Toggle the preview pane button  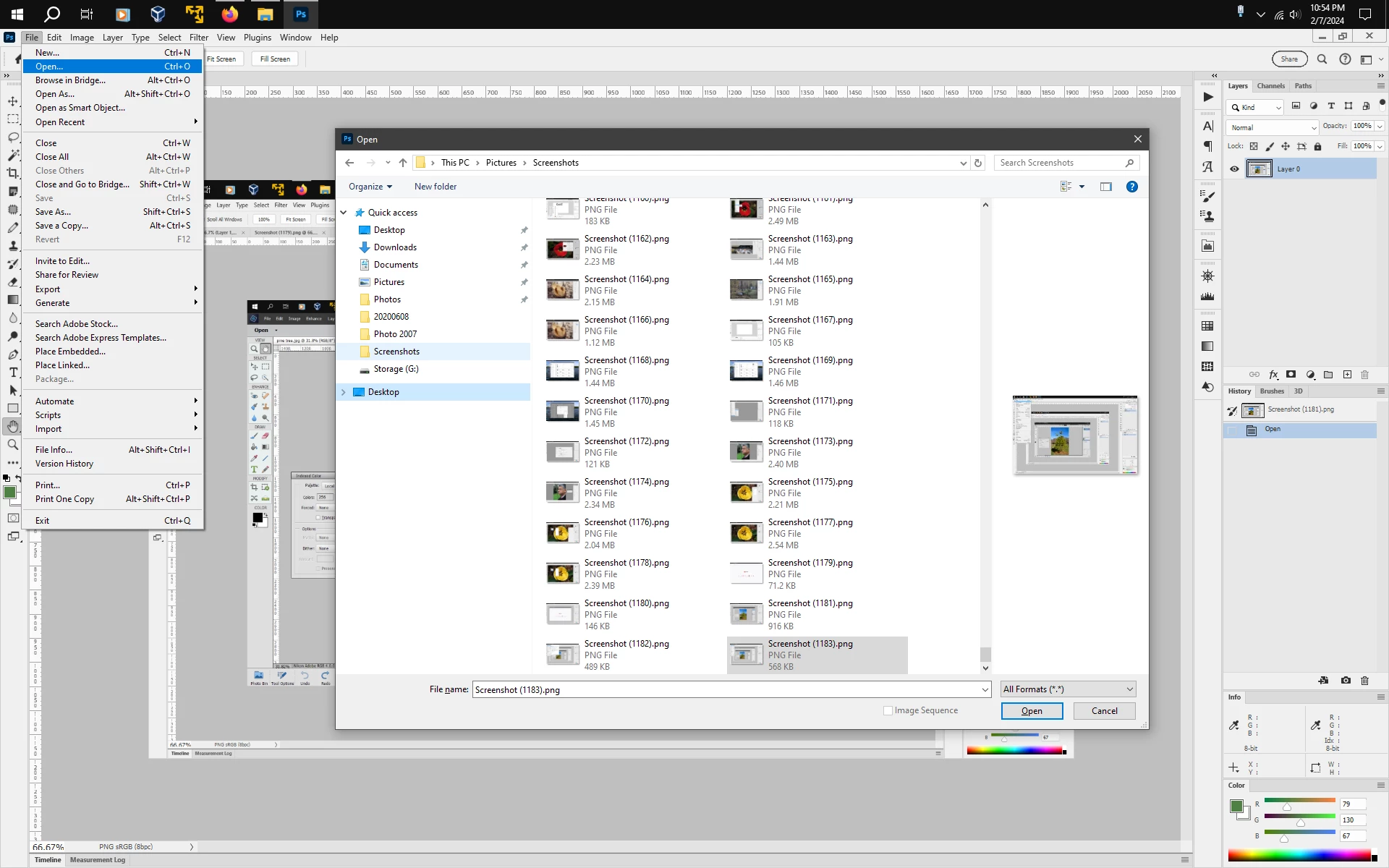[1105, 187]
